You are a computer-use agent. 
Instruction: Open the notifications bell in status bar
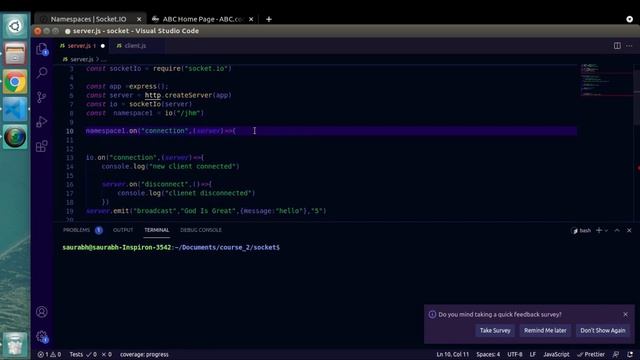point(630,354)
